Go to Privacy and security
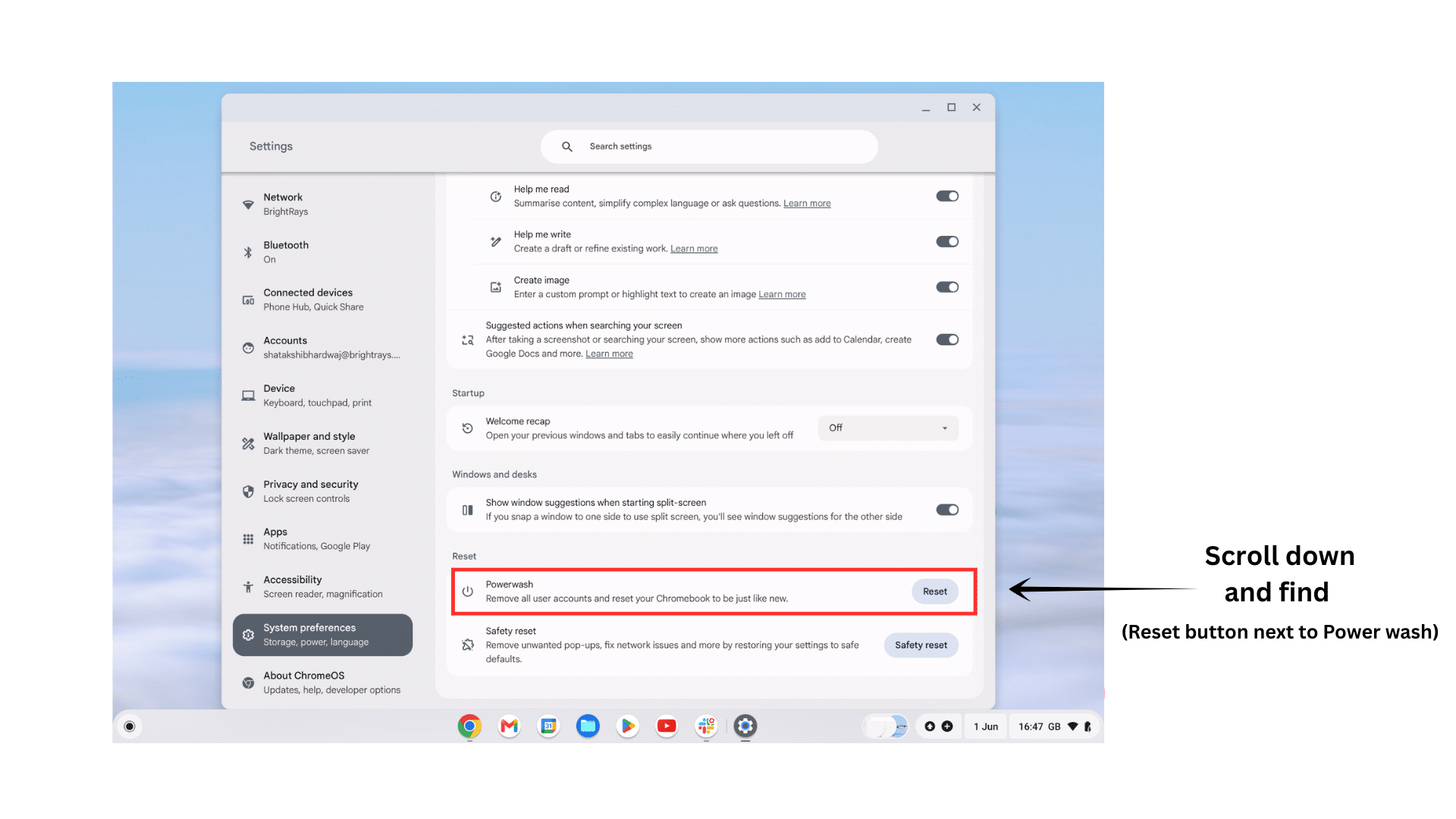Viewport: 1456px width, 819px height. [x=322, y=491]
